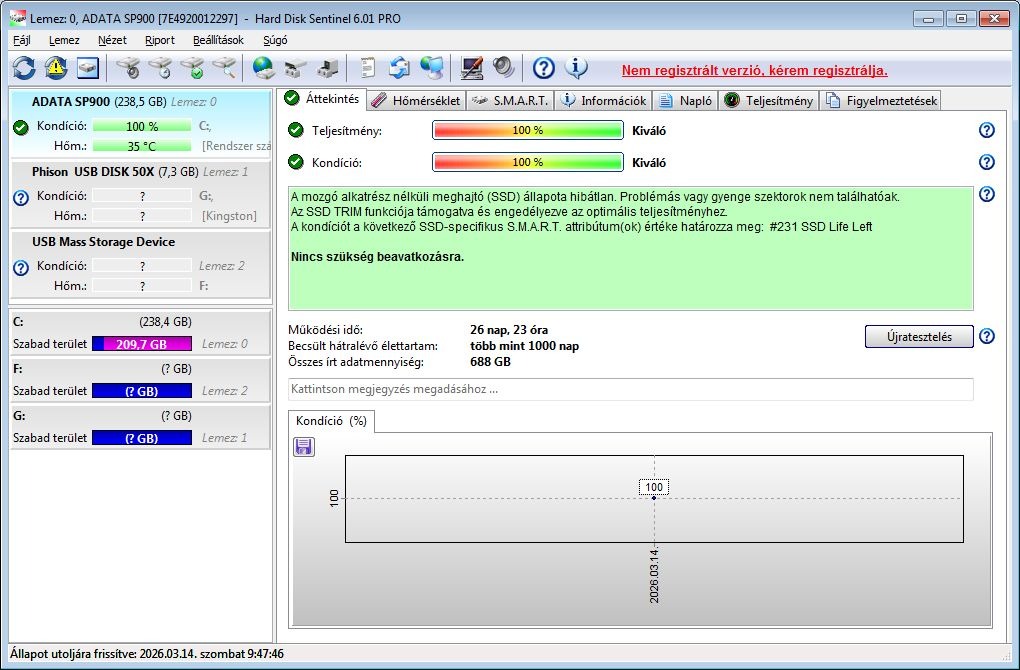
Task: Select the Áttekintés tab
Action: 323,99
